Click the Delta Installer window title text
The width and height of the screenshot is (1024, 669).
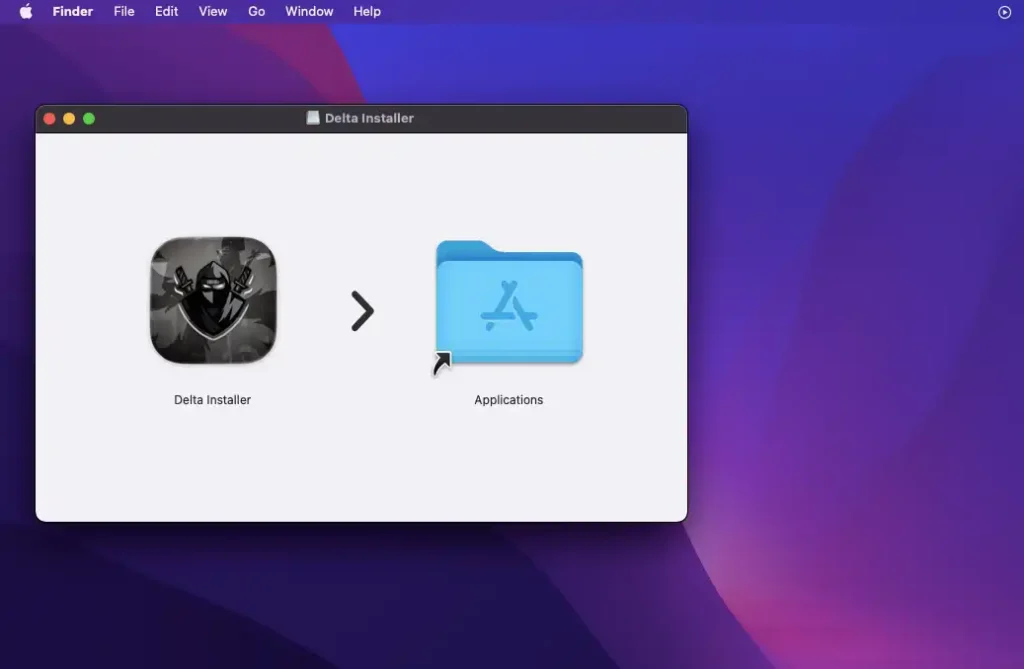[x=369, y=118]
